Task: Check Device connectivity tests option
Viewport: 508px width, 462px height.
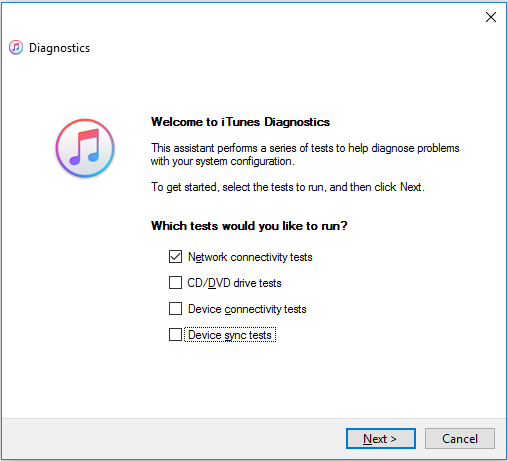Action: (x=175, y=309)
